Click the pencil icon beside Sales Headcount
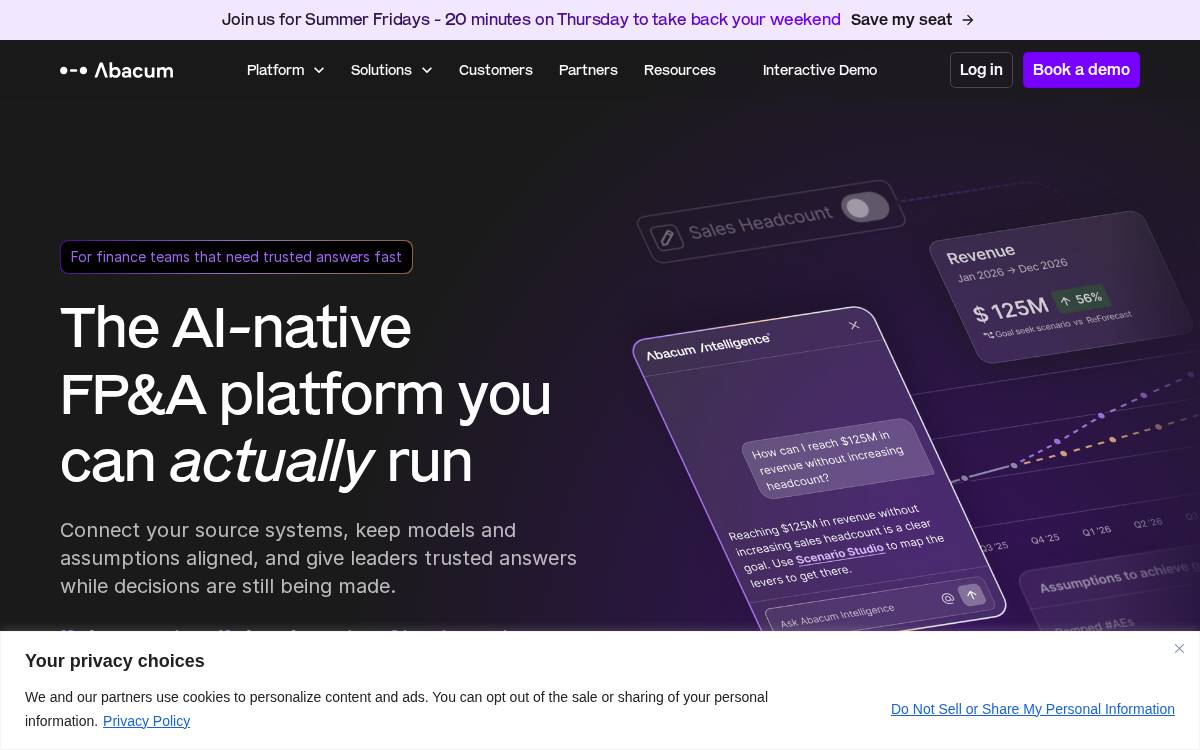The width and height of the screenshot is (1200, 750). [666, 237]
